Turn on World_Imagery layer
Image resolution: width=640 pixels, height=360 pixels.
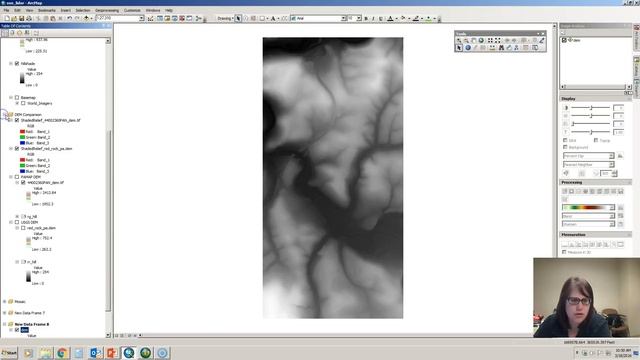click(x=23, y=103)
